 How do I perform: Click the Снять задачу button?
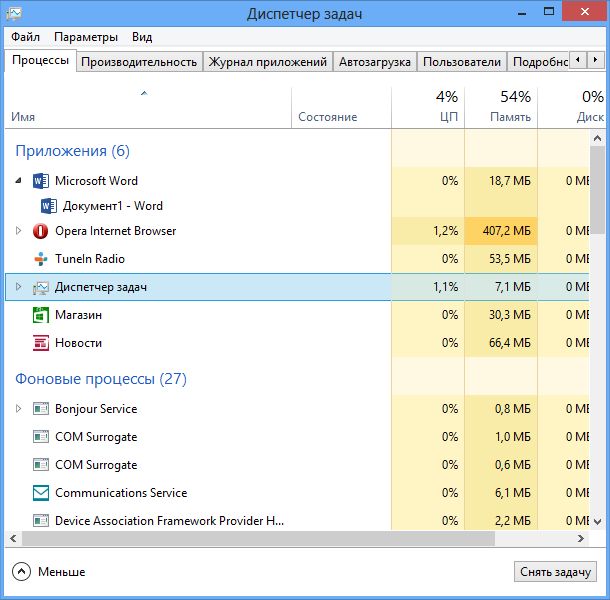click(557, 572)
